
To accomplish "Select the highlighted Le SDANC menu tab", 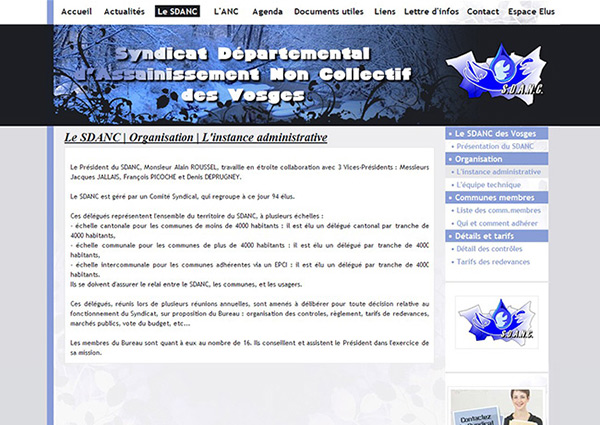I will (177, 11).
